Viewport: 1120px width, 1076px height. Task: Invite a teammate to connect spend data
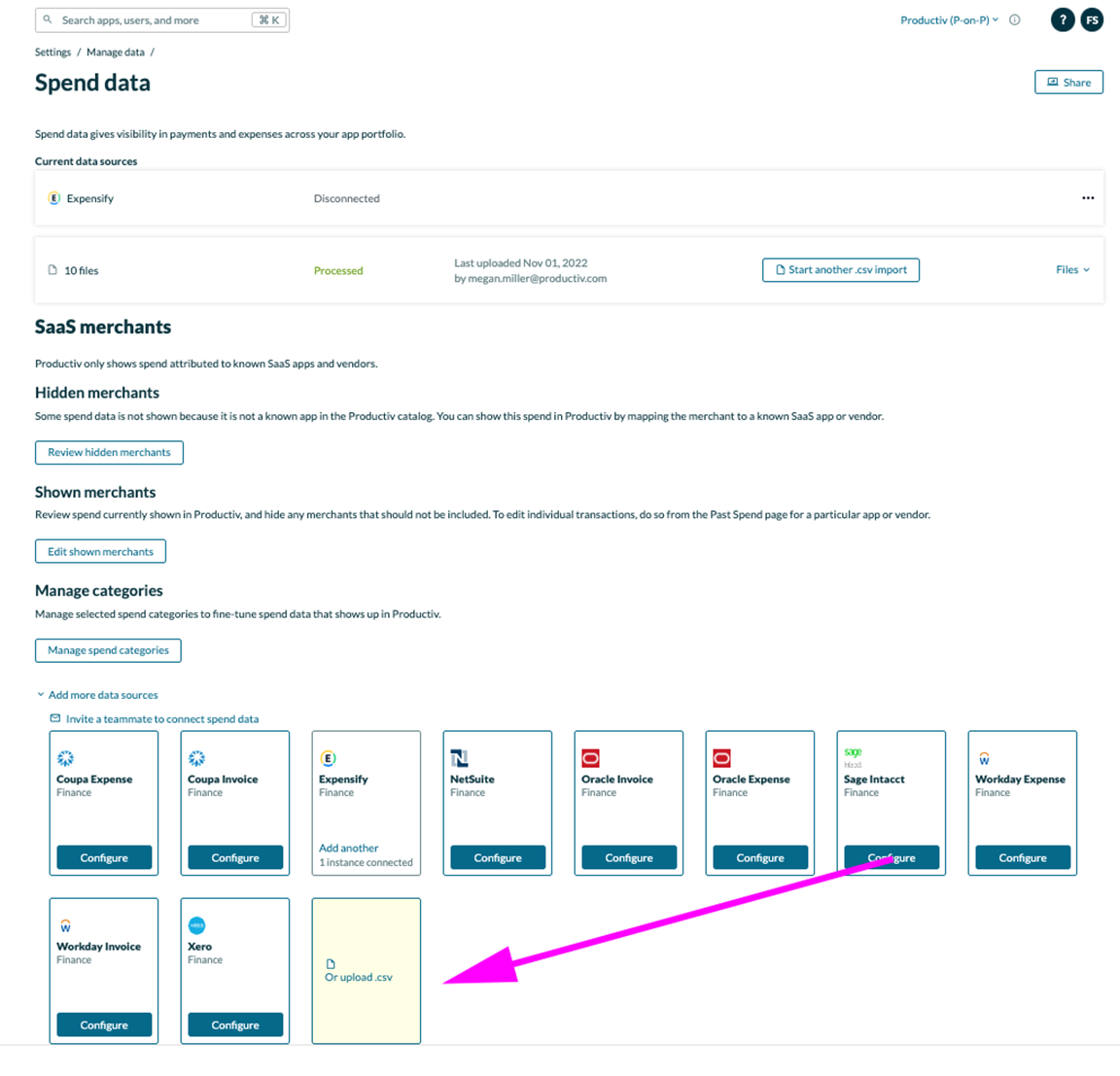162,719
